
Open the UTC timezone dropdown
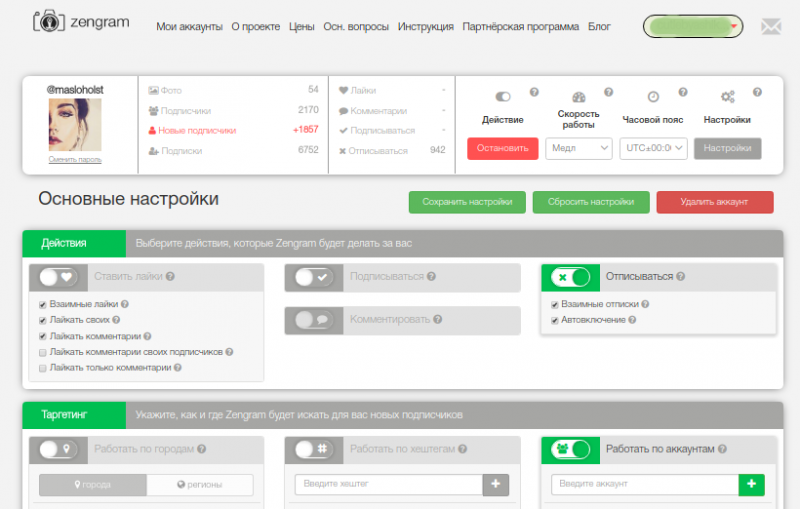[652, 148]
